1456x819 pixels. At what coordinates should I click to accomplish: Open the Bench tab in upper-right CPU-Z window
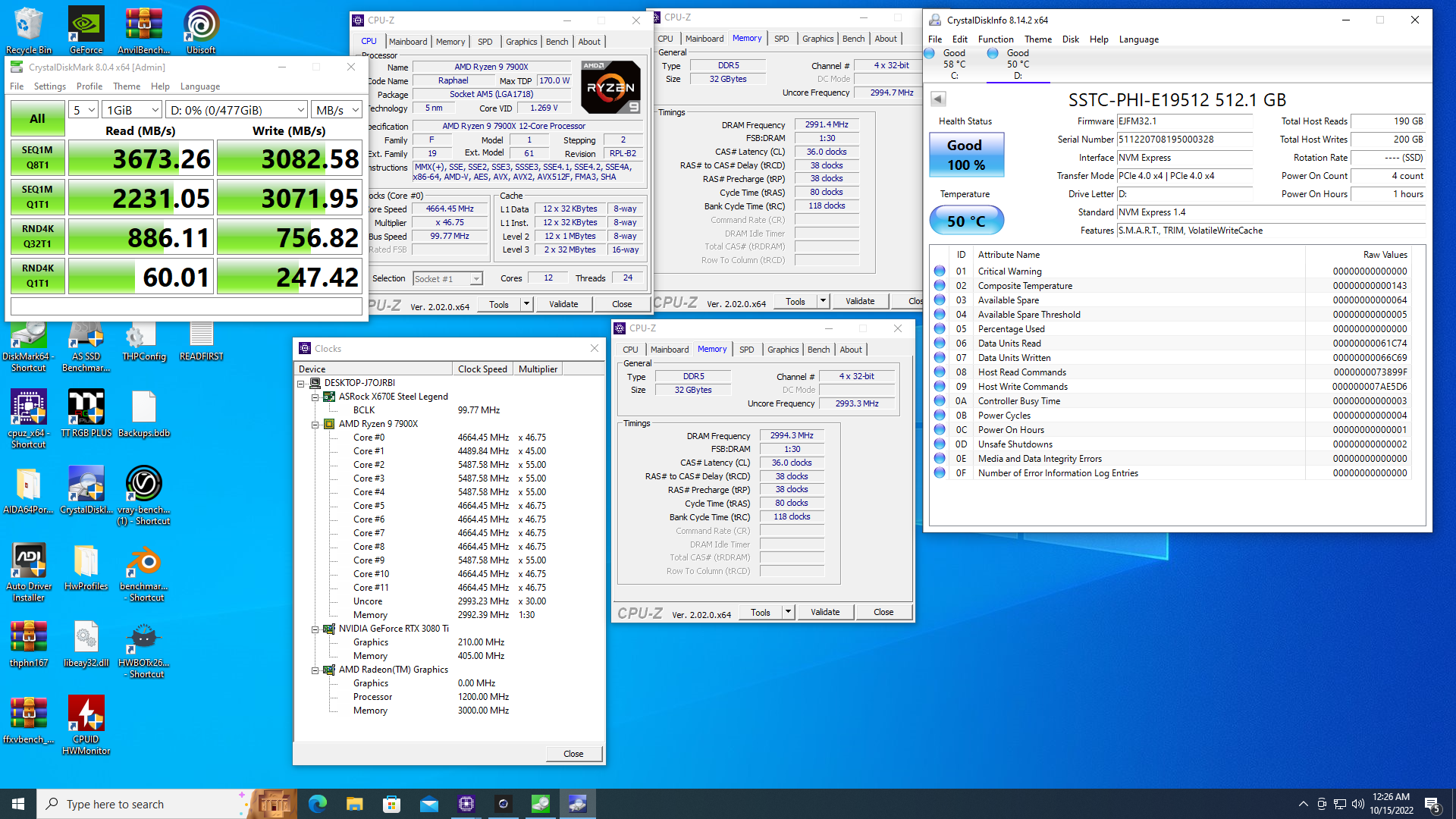853,39
